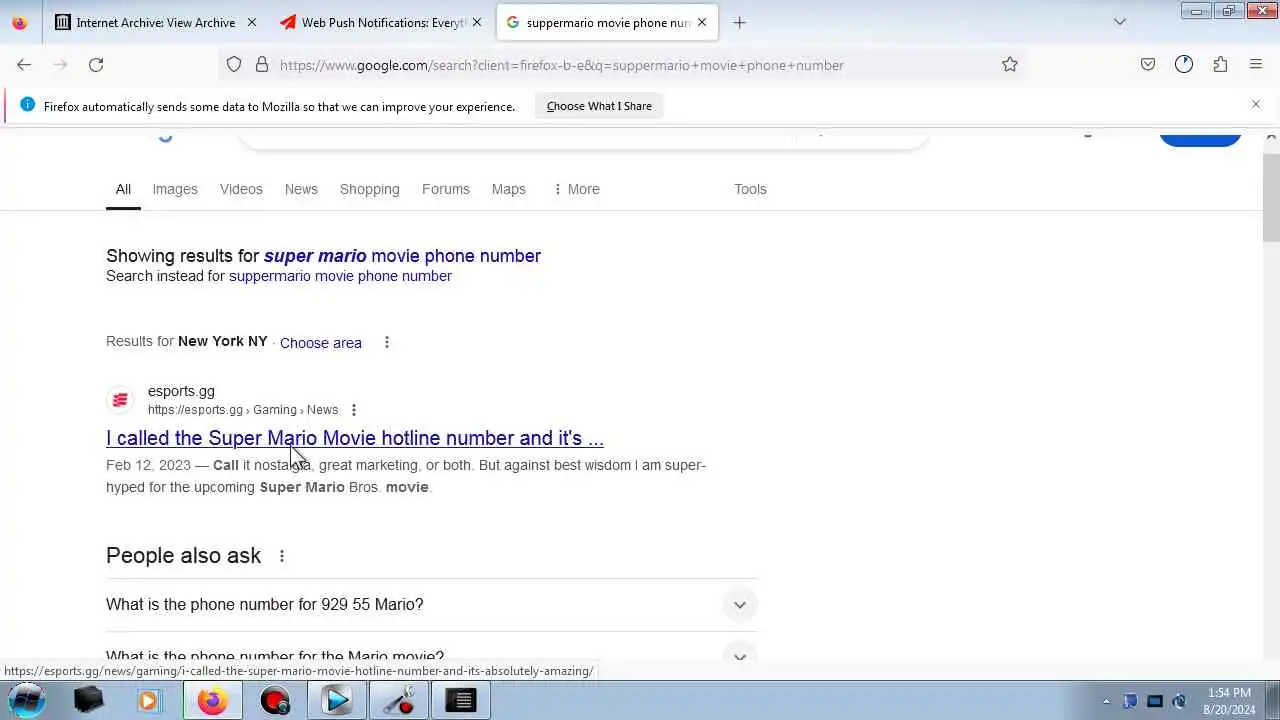Image resolution: width=1280 pixels, height=720 pixels.
Task: Open the Firefox account icon
Action: click(x=1184, y=65)
